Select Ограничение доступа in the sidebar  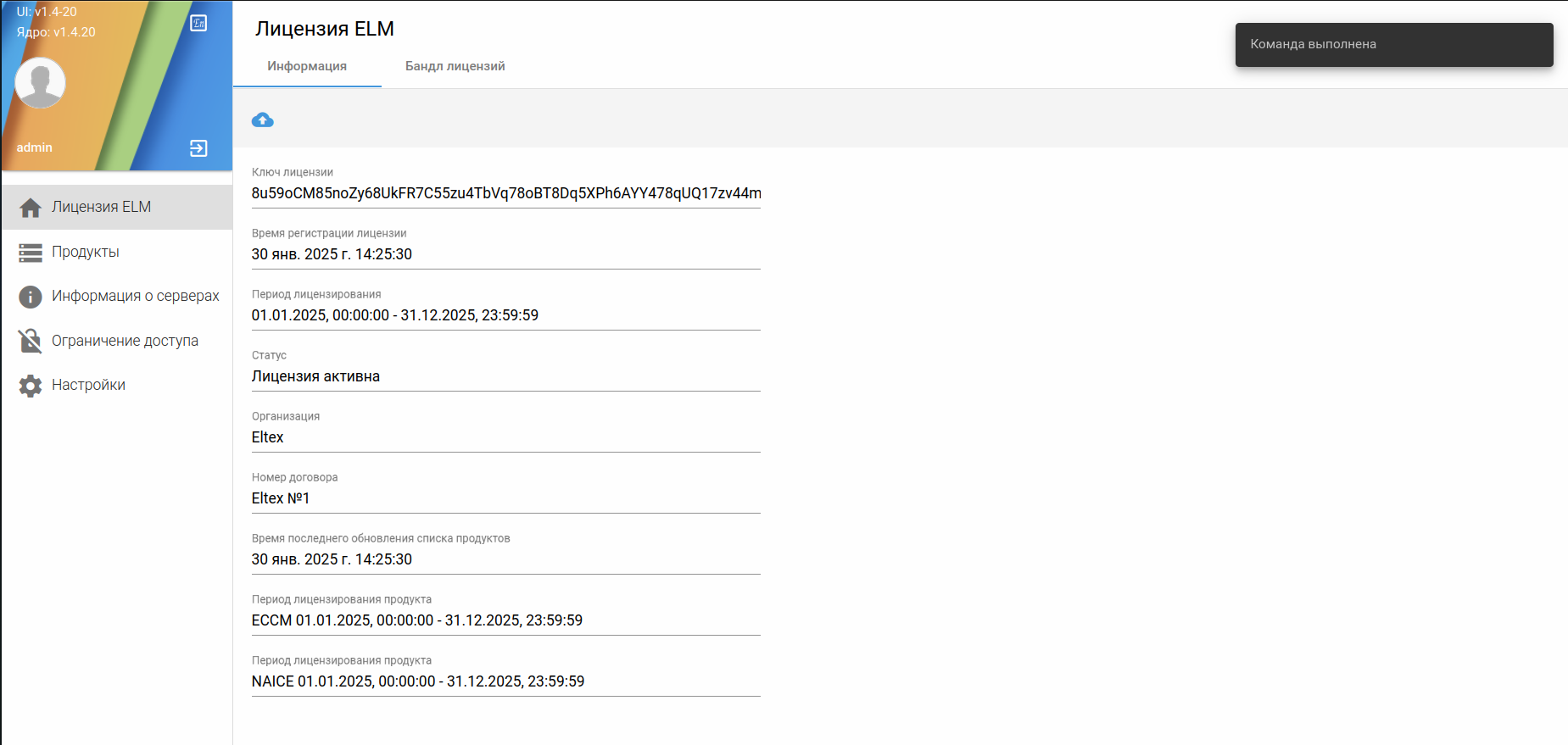(125, 341)
